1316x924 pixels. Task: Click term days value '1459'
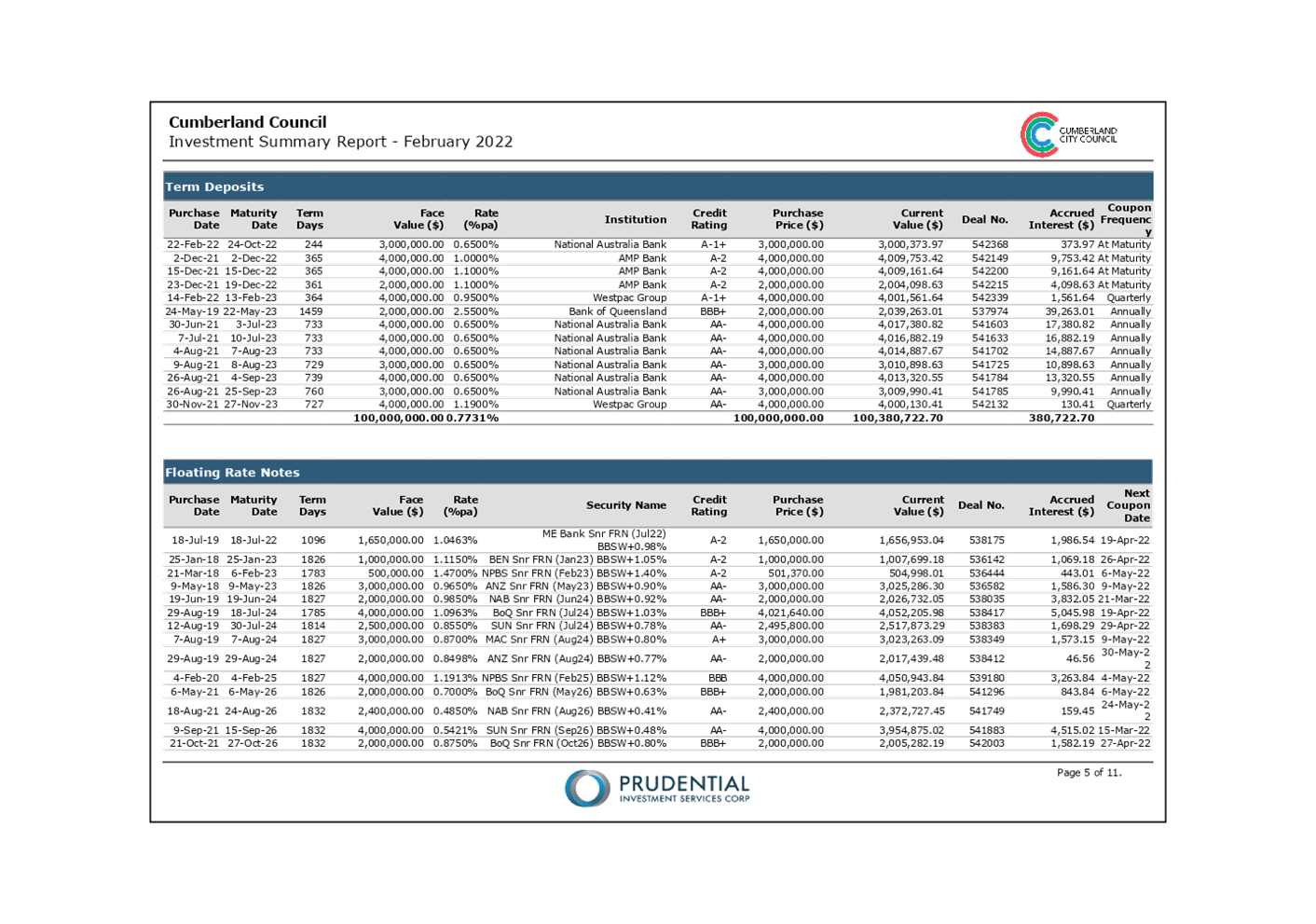pos(310,311)
